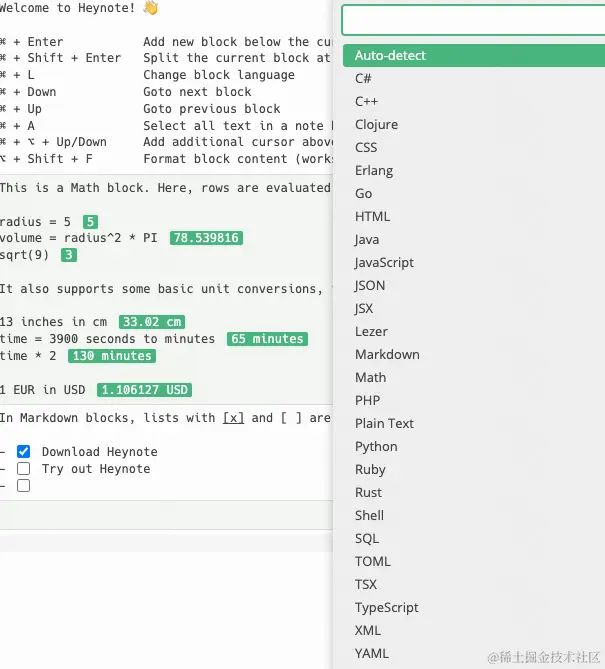Click the 1.106127 USD result badge

click(x=144, y=390)
